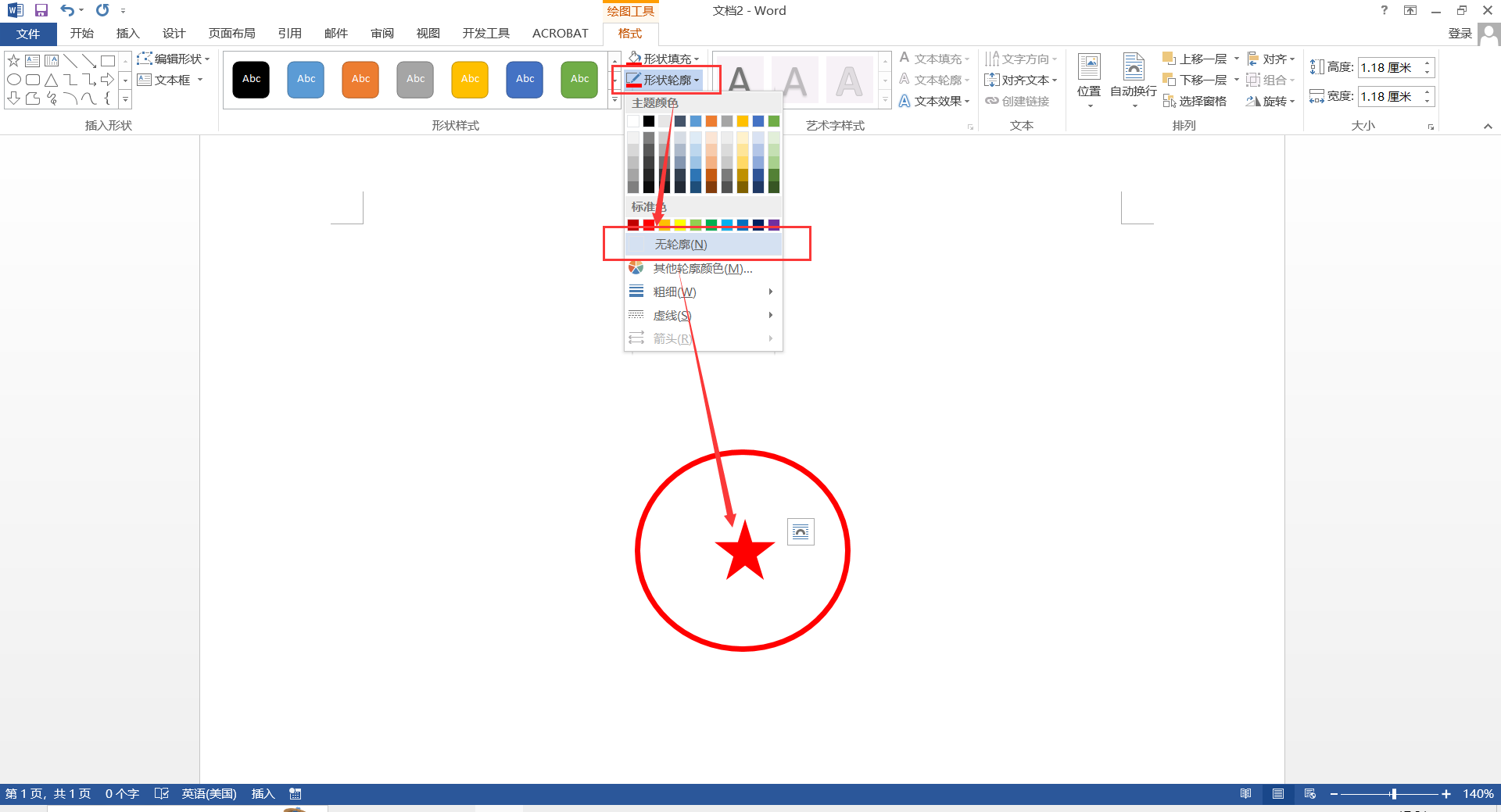Image resolution: width=1501 pixels, height=812 pixels.
Task: Pick the purple standard color swatch
Action: coord(774,225)
